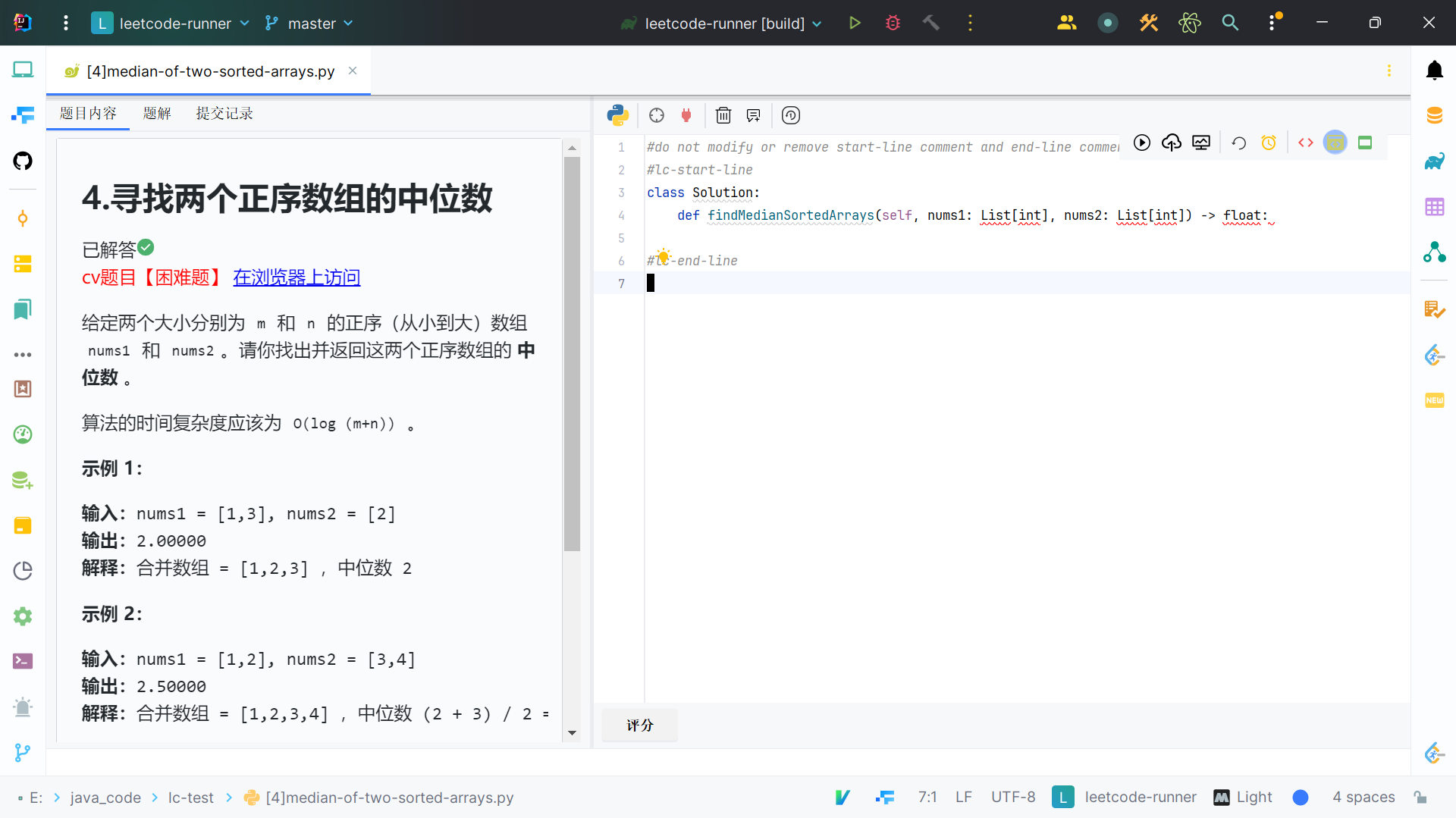Open the 在浏览器上访问 link
The height and width of the screenshot is (818, 1456).
[297, 277]
